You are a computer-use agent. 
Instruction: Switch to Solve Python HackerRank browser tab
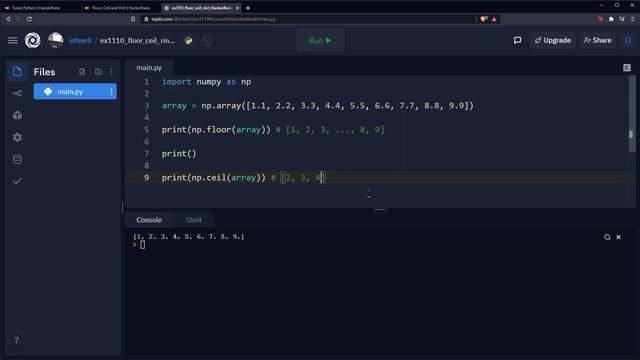click(37, 8)
